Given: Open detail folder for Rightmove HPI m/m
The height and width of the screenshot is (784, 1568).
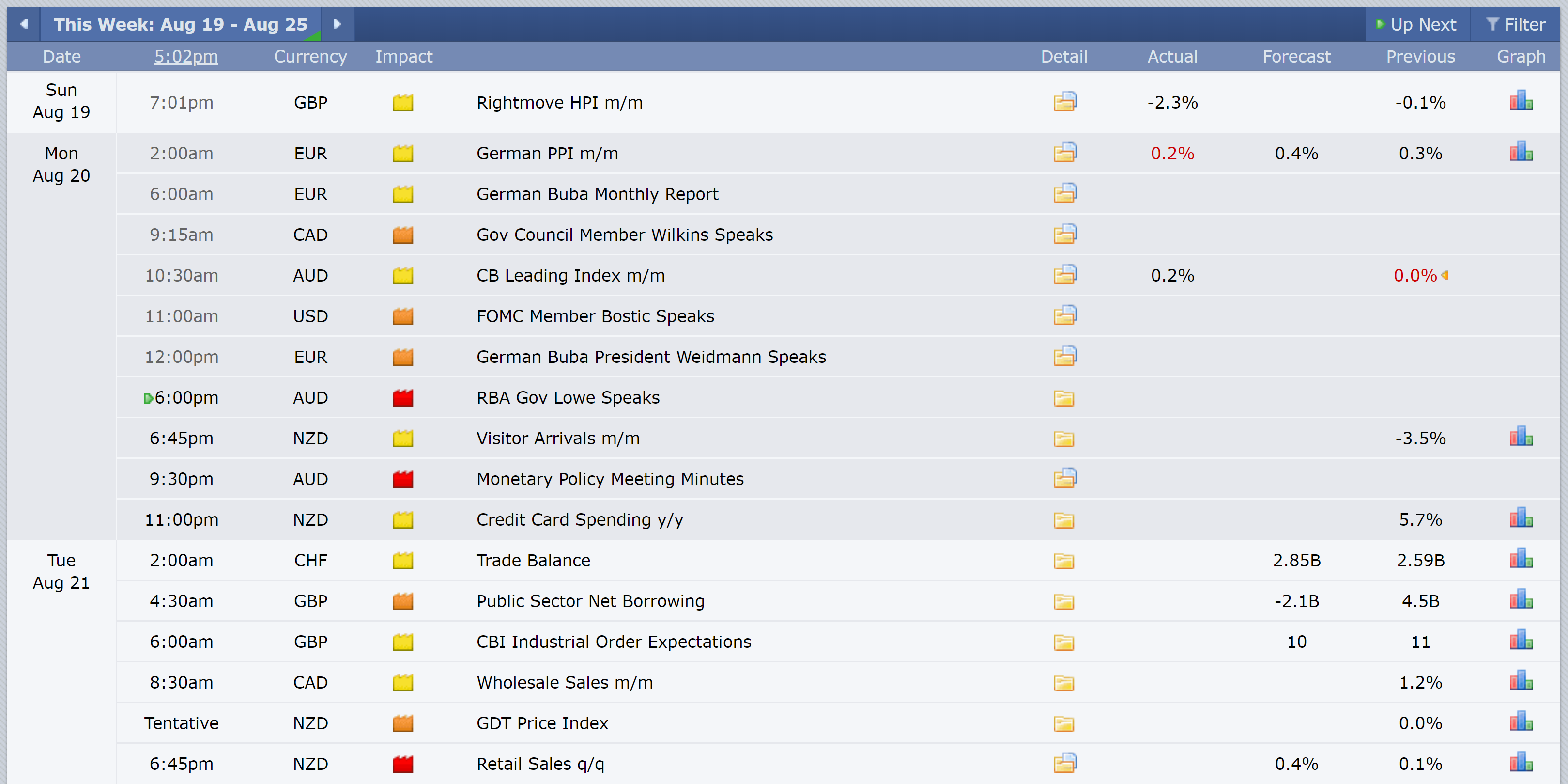Looking at the screenshot, I should pyautogui.click(x=1064, y=102).
